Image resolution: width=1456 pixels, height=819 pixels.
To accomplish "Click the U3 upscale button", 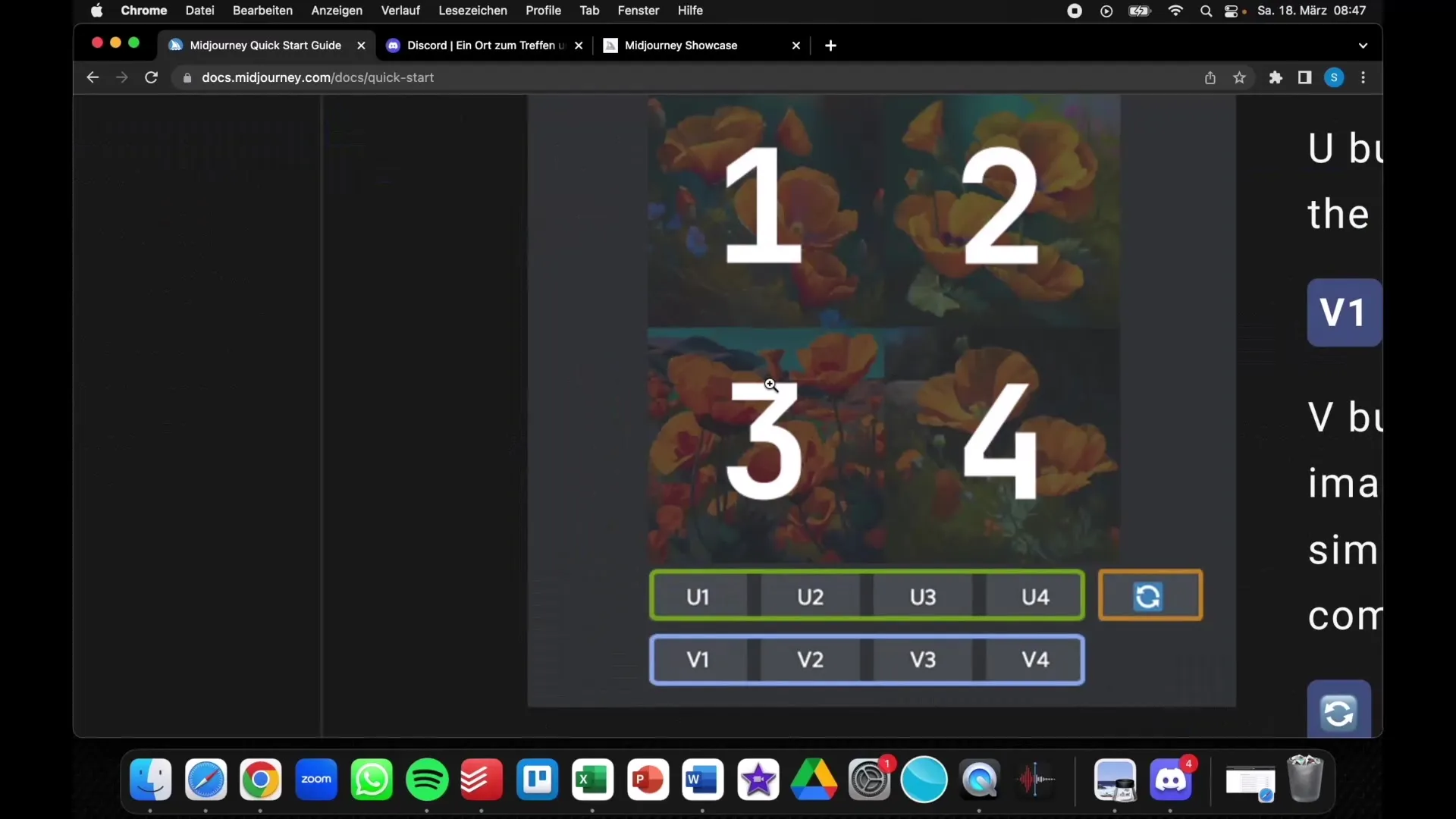I will [x=923, y=597].
